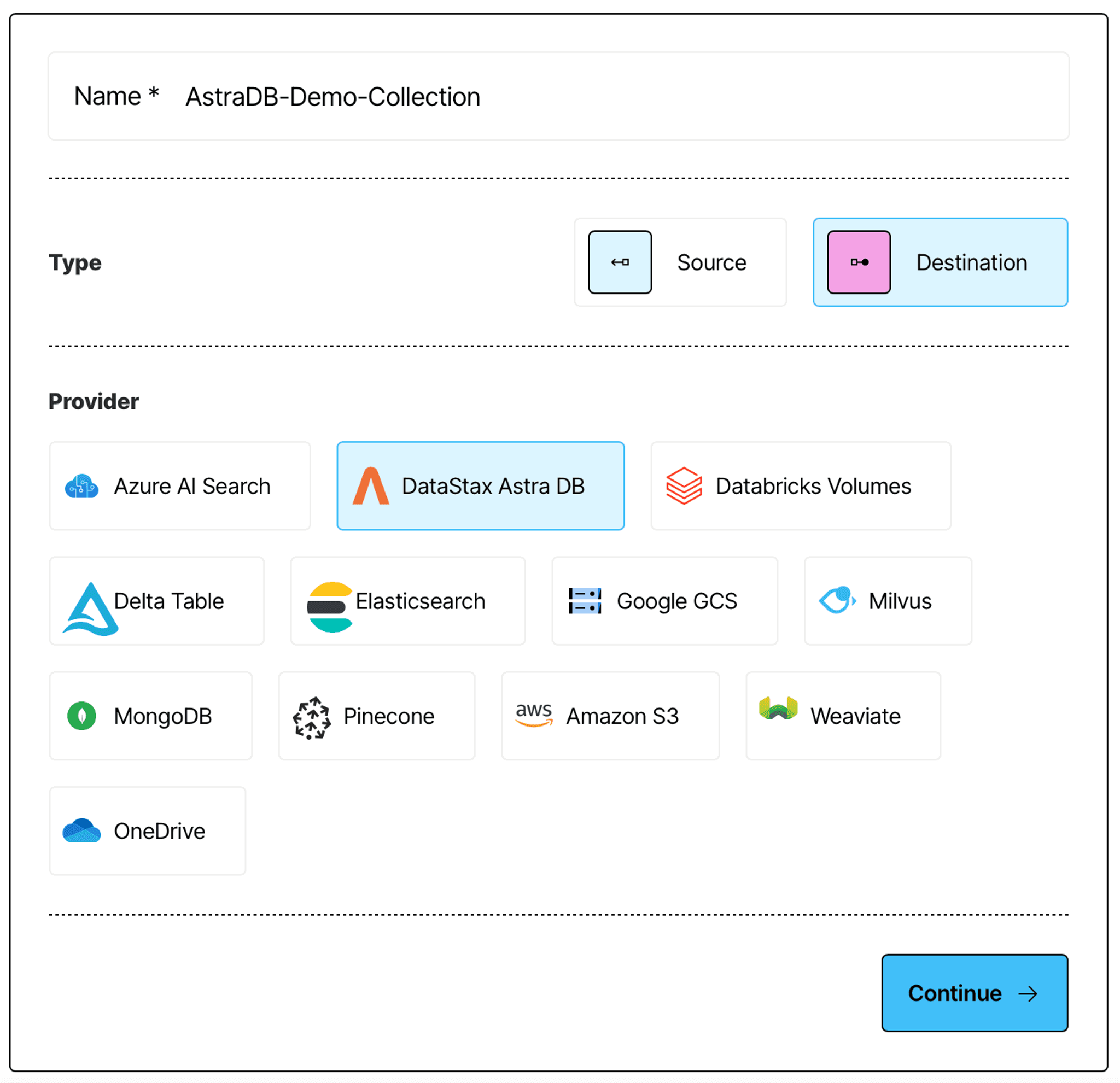Click the Source arrow icon box
1120x1083 pixels.
coord(620,262)
